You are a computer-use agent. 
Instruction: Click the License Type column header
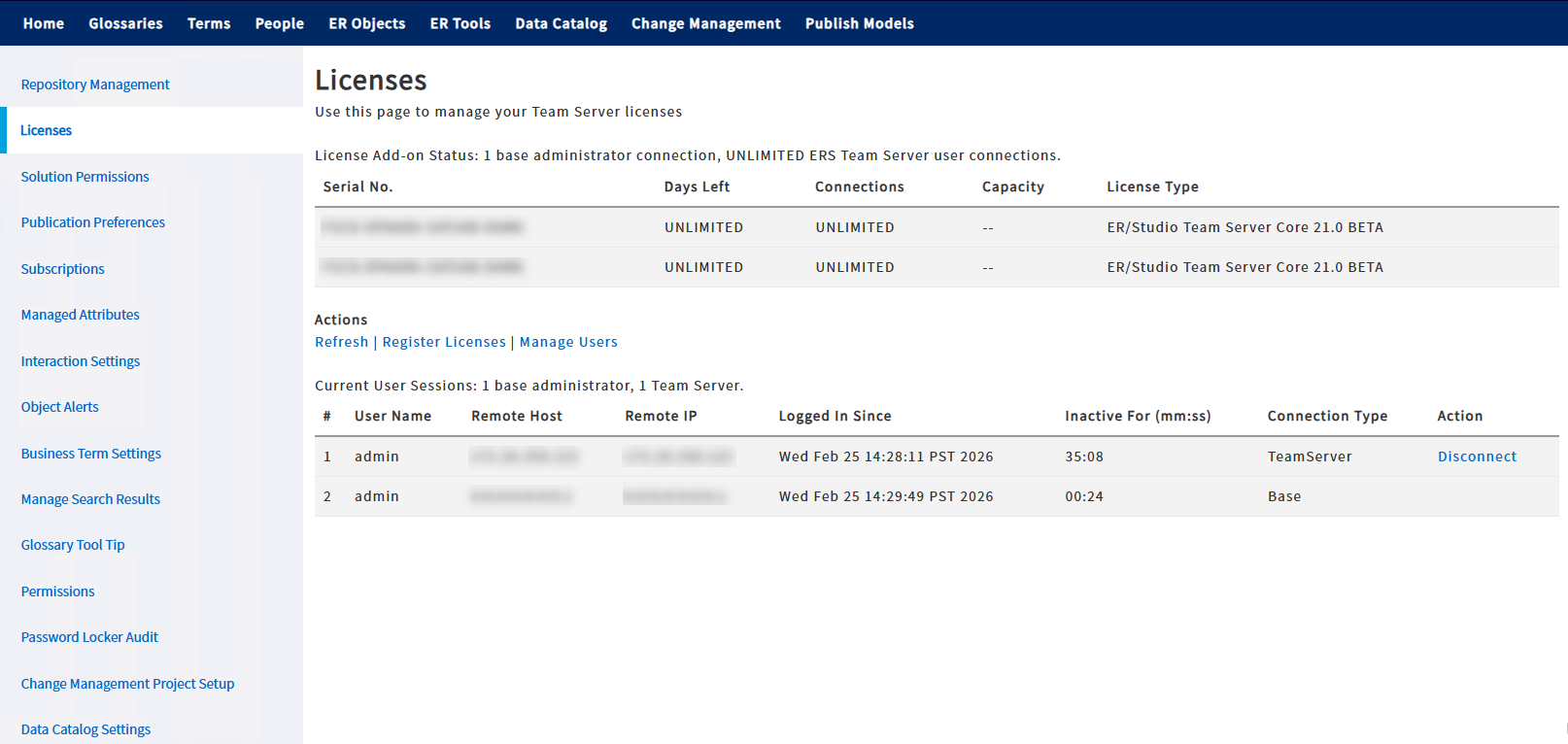[x=1153, y=186]
